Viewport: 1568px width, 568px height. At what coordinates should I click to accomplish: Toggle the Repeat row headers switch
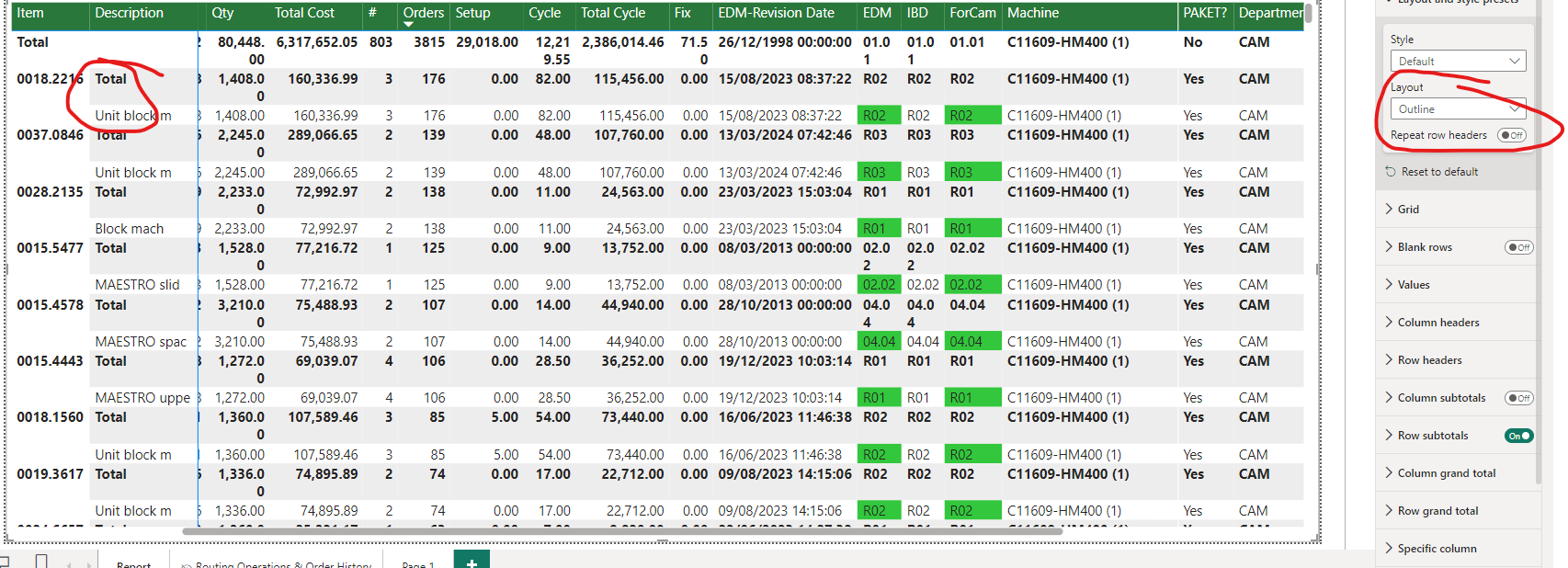coord(1512,135)
